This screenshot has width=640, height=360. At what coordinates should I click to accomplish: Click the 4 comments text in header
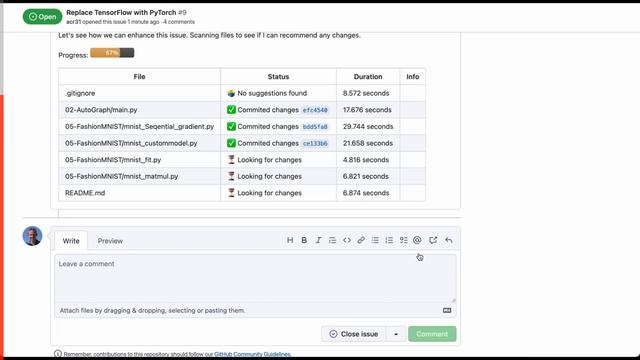[179, 22]
